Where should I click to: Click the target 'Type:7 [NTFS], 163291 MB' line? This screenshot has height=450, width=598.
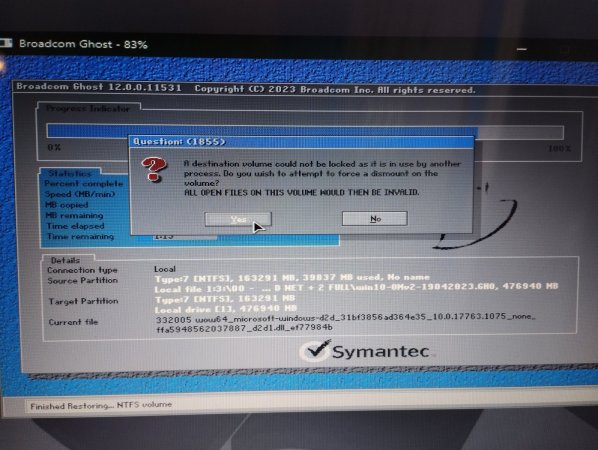pyautogui.click(x=225, y=298)
